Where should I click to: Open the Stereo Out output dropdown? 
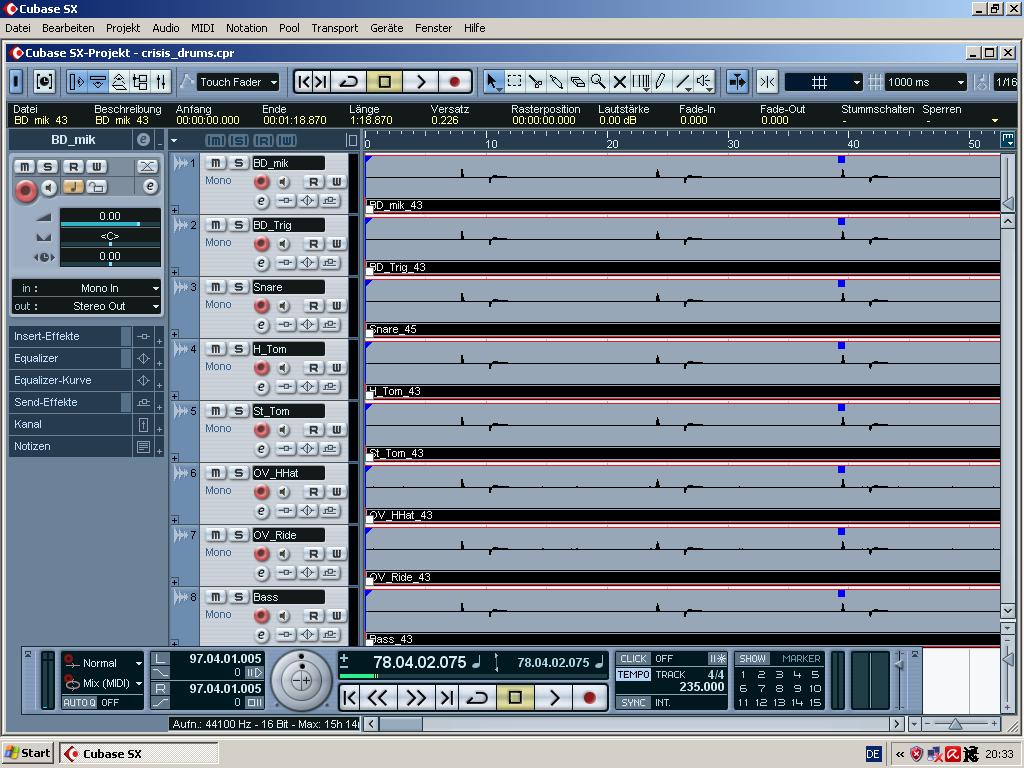(87, 306)
